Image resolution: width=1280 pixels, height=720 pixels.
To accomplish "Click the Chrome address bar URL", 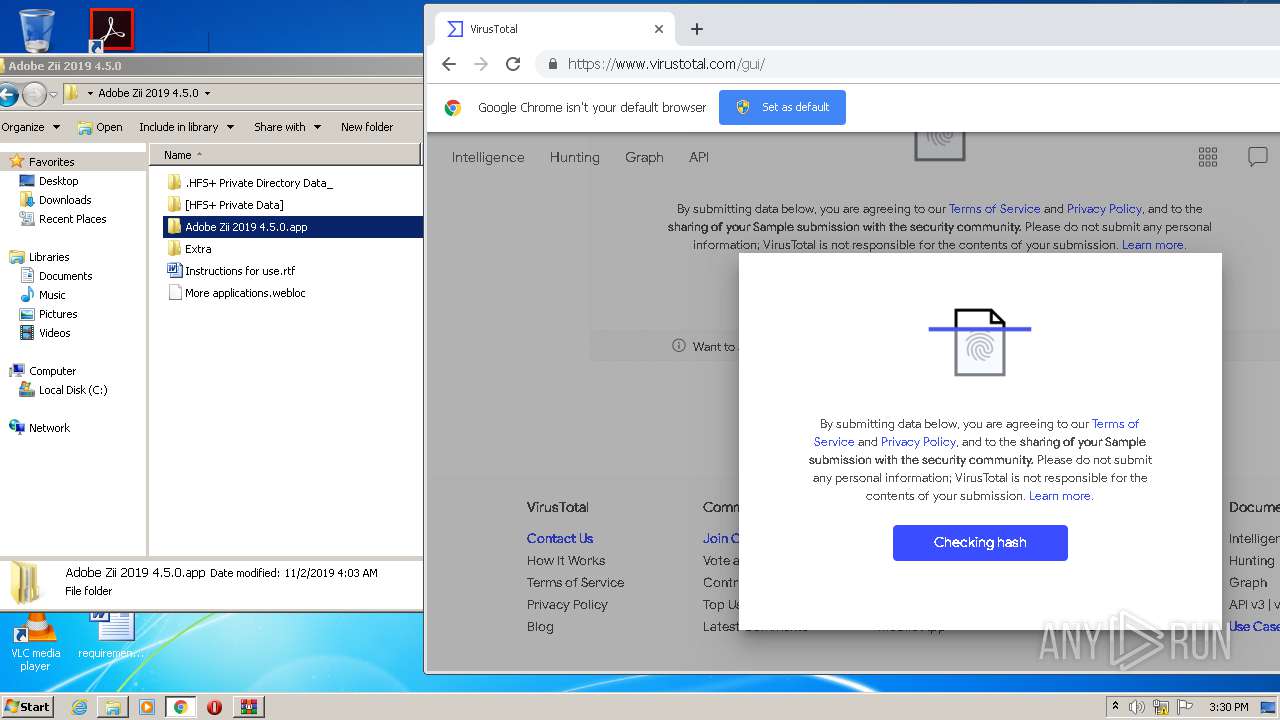I will [x=666, y=64].
